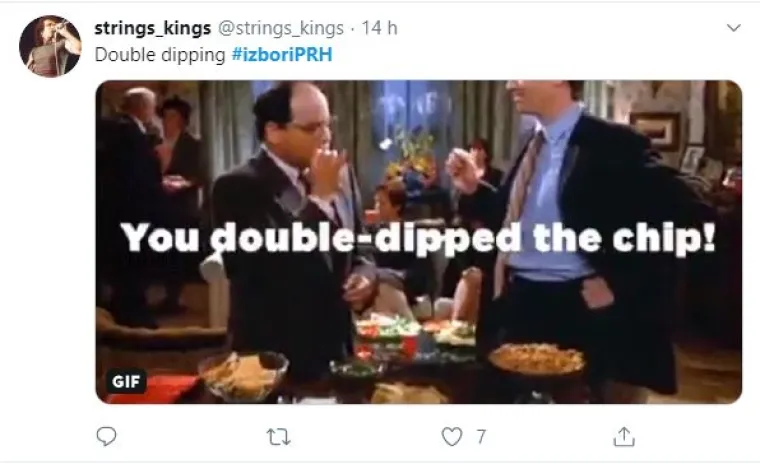Select the 'Double dipping' tweet text

pyautogui.click(x=160, y=55)
